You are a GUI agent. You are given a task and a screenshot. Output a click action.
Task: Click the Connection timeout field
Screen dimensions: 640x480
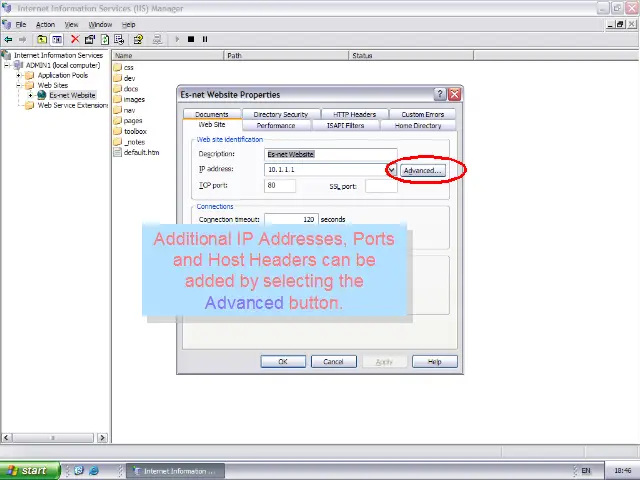291,219
